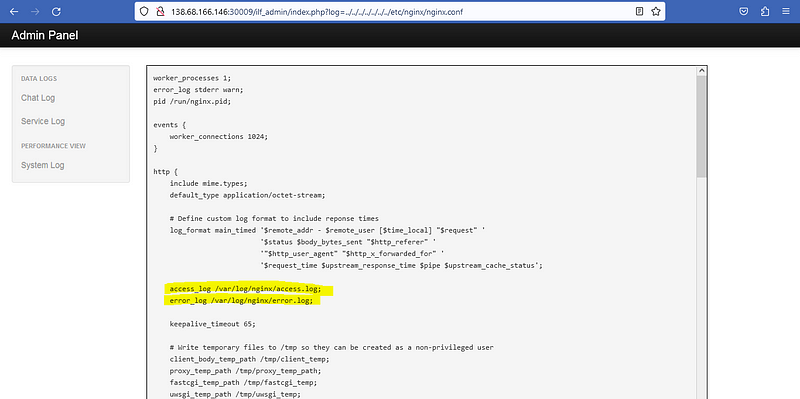Open the tracking protection shield icon
The height and width of the screenshot is (399, 800).
pos(144,11)
